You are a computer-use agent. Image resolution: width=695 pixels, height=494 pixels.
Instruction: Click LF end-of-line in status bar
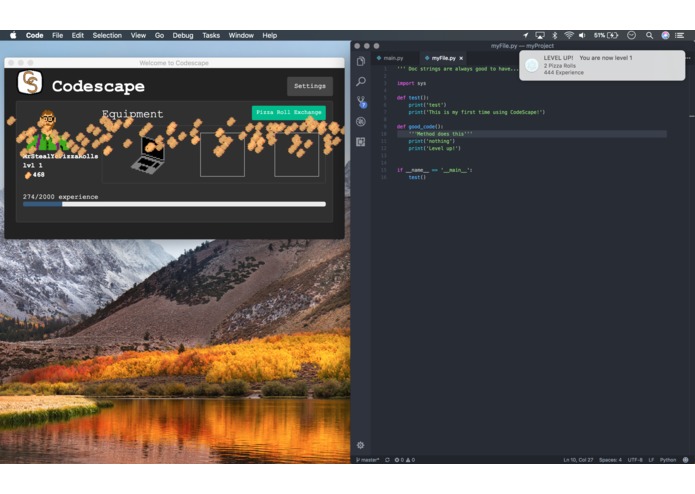point(651,460)
